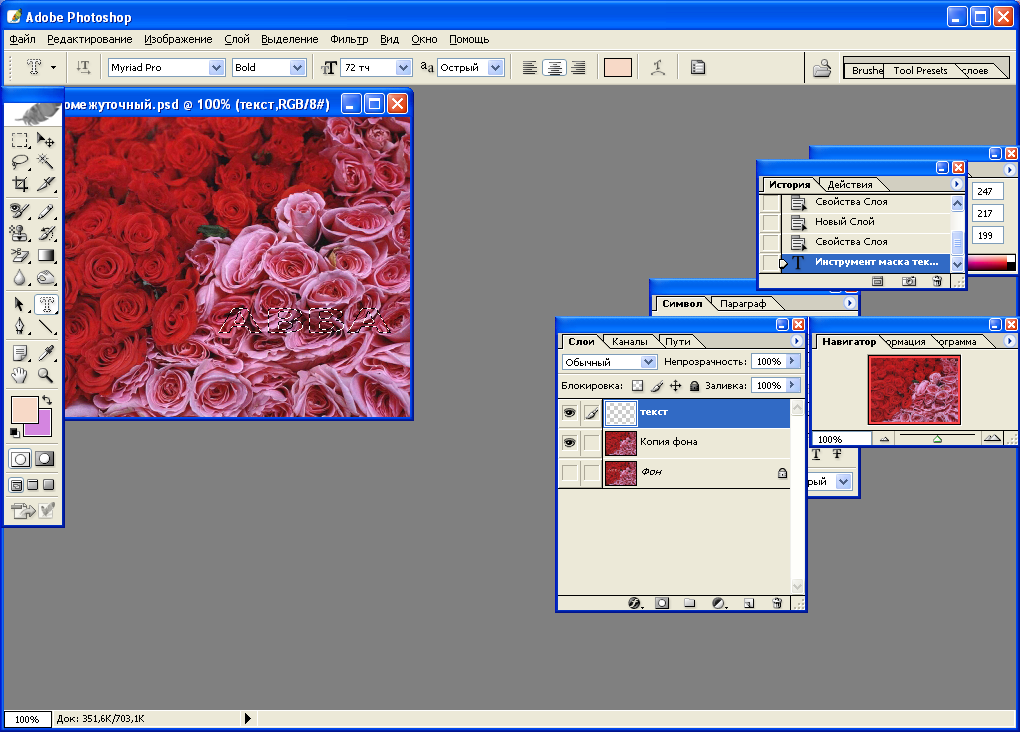Screen dimensions: 1020x732
Task: Create new layer set folder
Action: click(690, 603)
